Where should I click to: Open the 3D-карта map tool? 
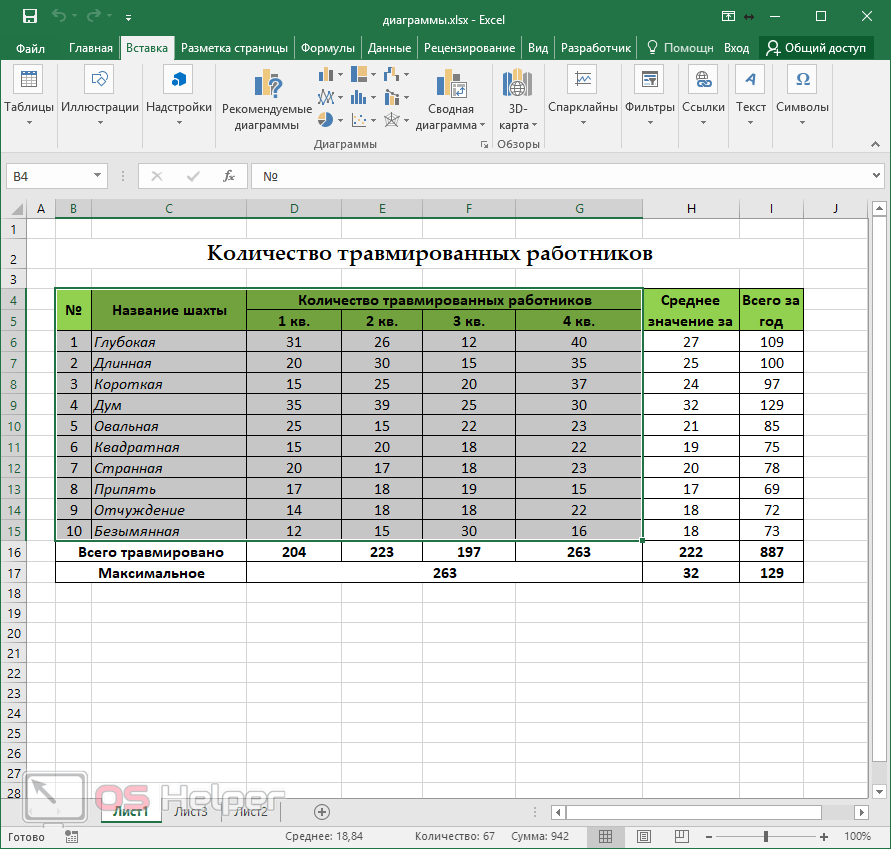click(x=517, y=100)
